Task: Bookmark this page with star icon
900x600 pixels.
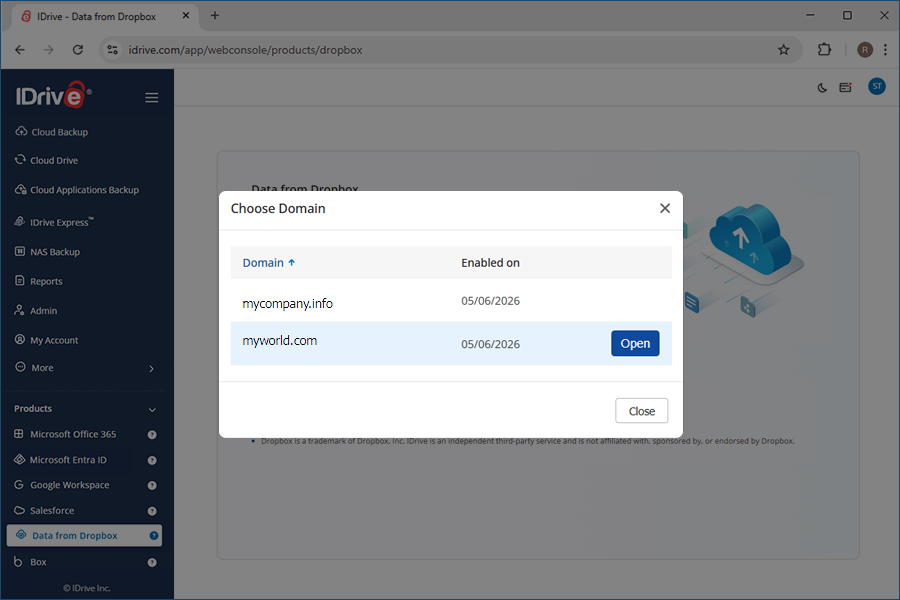Action: tap(783, 50)
